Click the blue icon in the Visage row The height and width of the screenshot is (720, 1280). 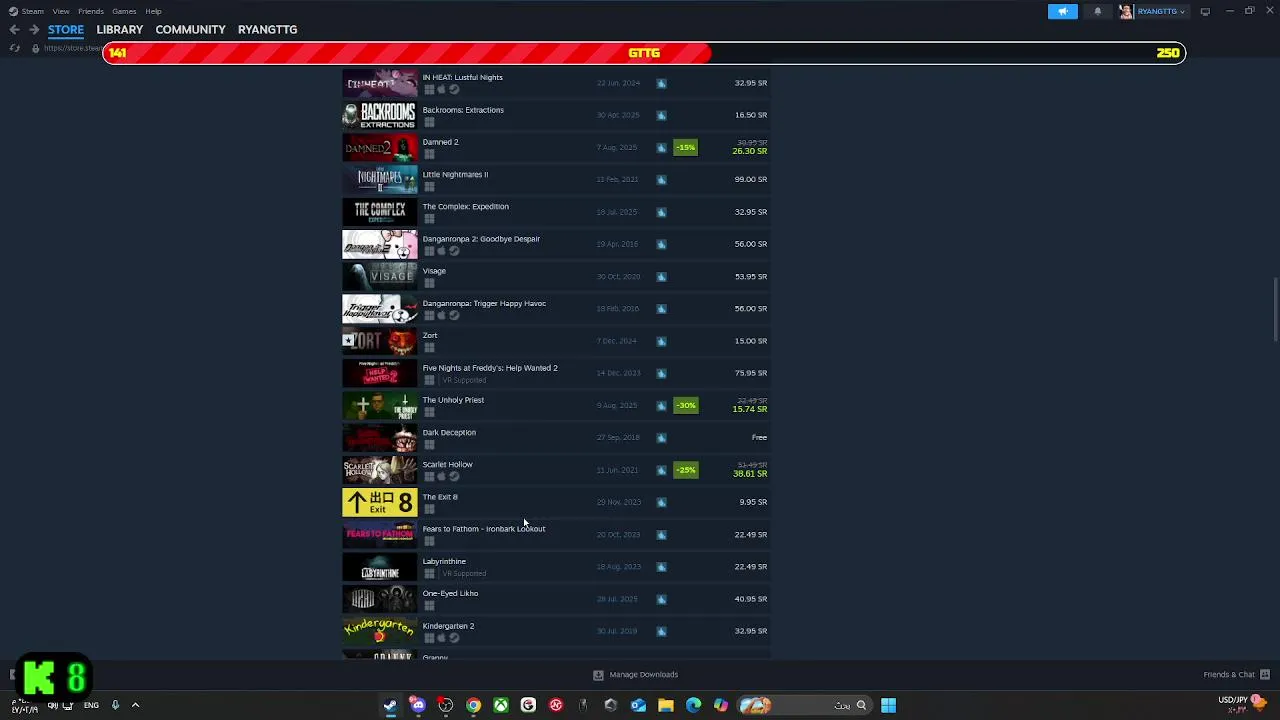tap(661, 276)
